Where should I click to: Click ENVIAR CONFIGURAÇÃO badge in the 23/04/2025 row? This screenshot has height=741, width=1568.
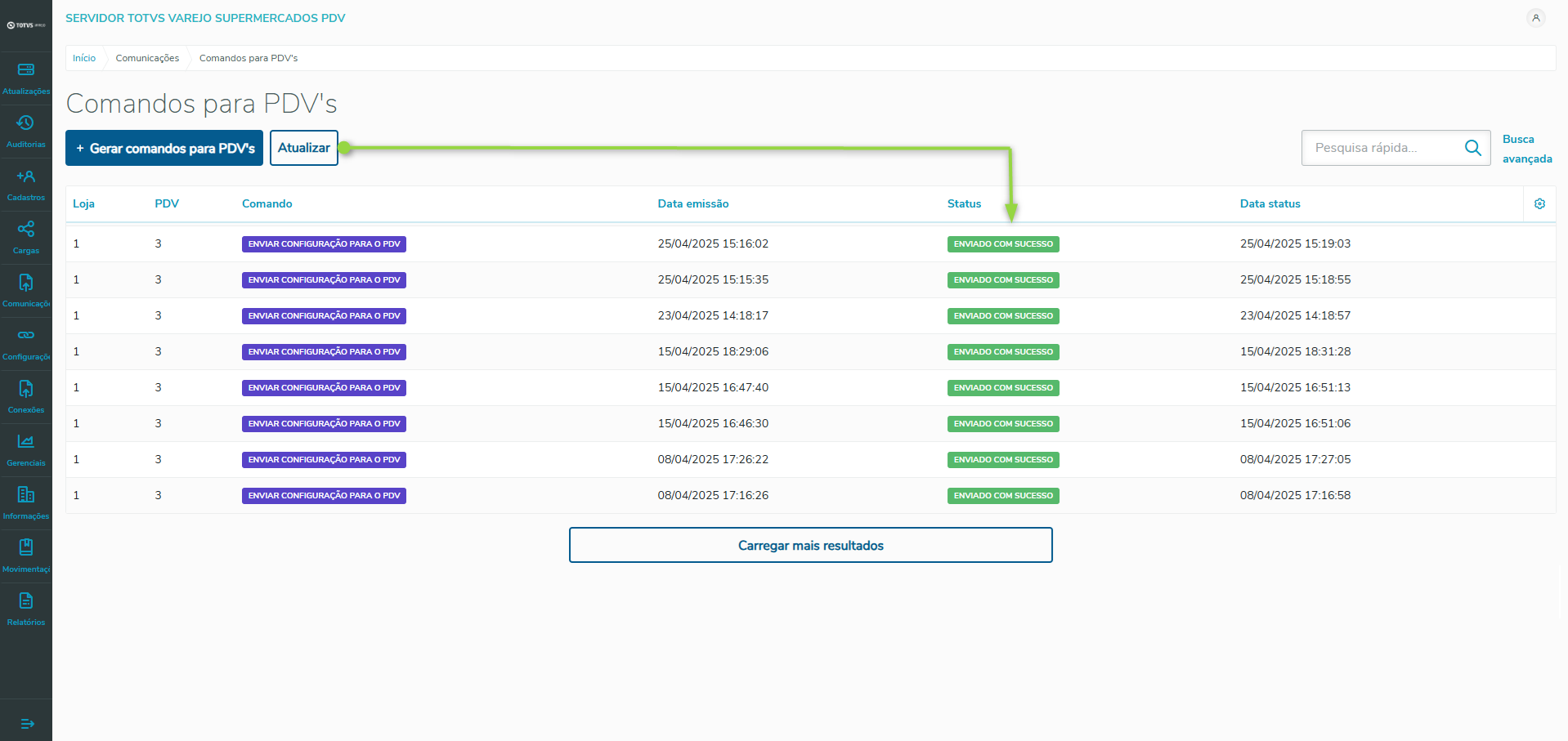pos(324,316)
